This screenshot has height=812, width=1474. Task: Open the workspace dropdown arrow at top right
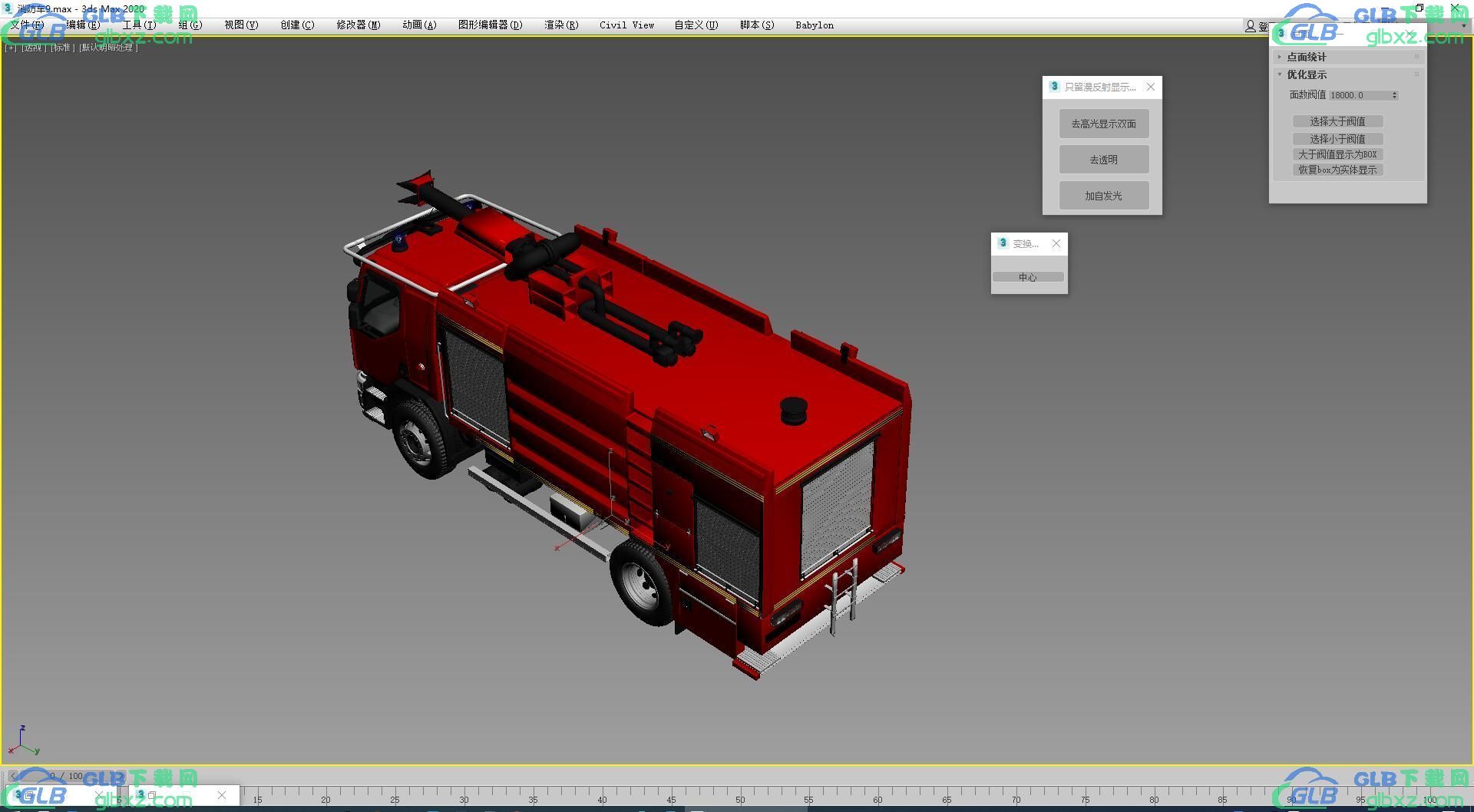1464,25
